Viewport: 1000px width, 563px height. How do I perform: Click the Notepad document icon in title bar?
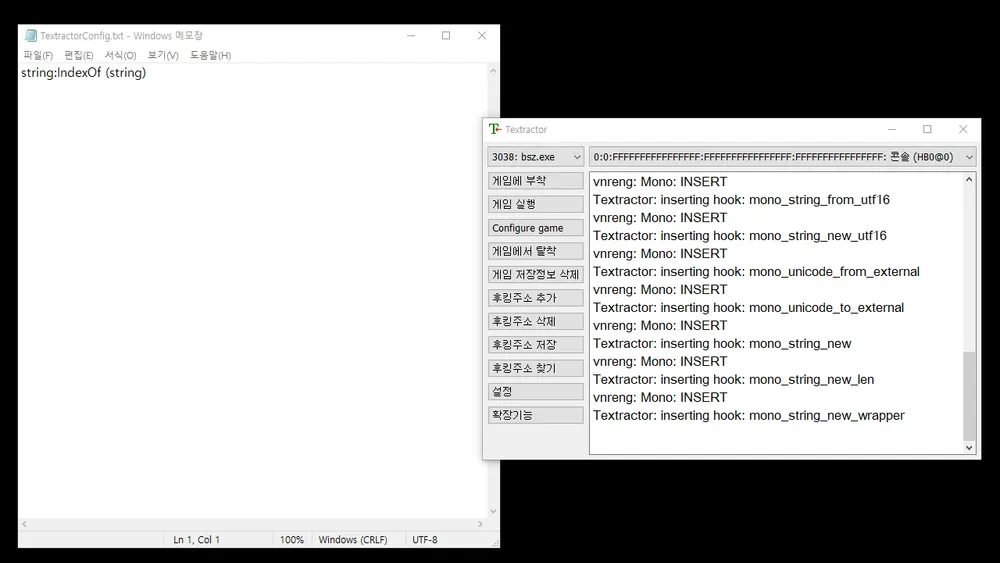pyautogui.click(x=31, y=36)
